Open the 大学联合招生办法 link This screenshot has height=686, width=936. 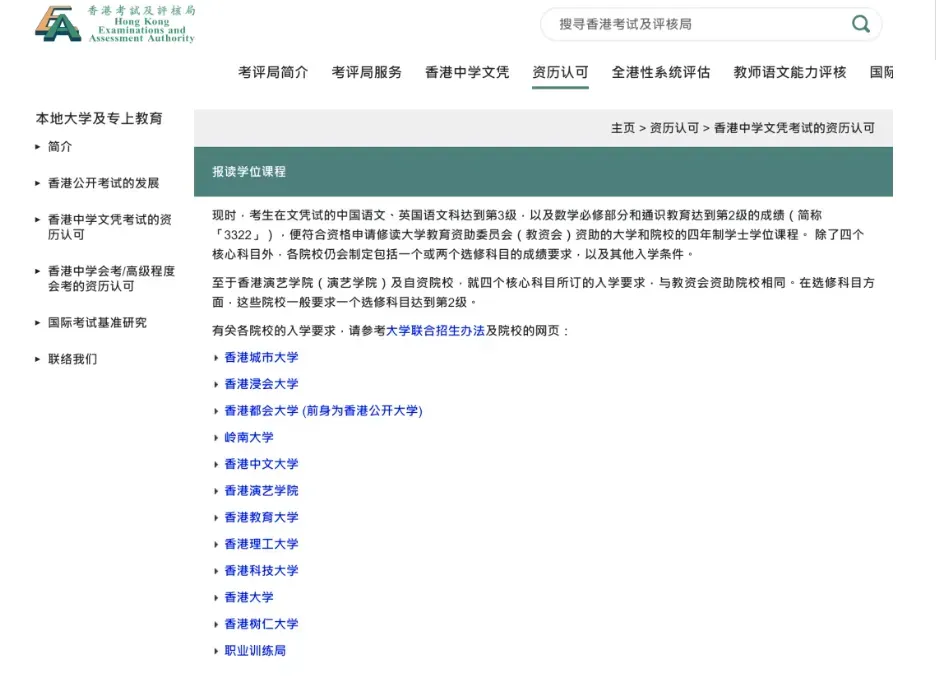click(435, 330)
